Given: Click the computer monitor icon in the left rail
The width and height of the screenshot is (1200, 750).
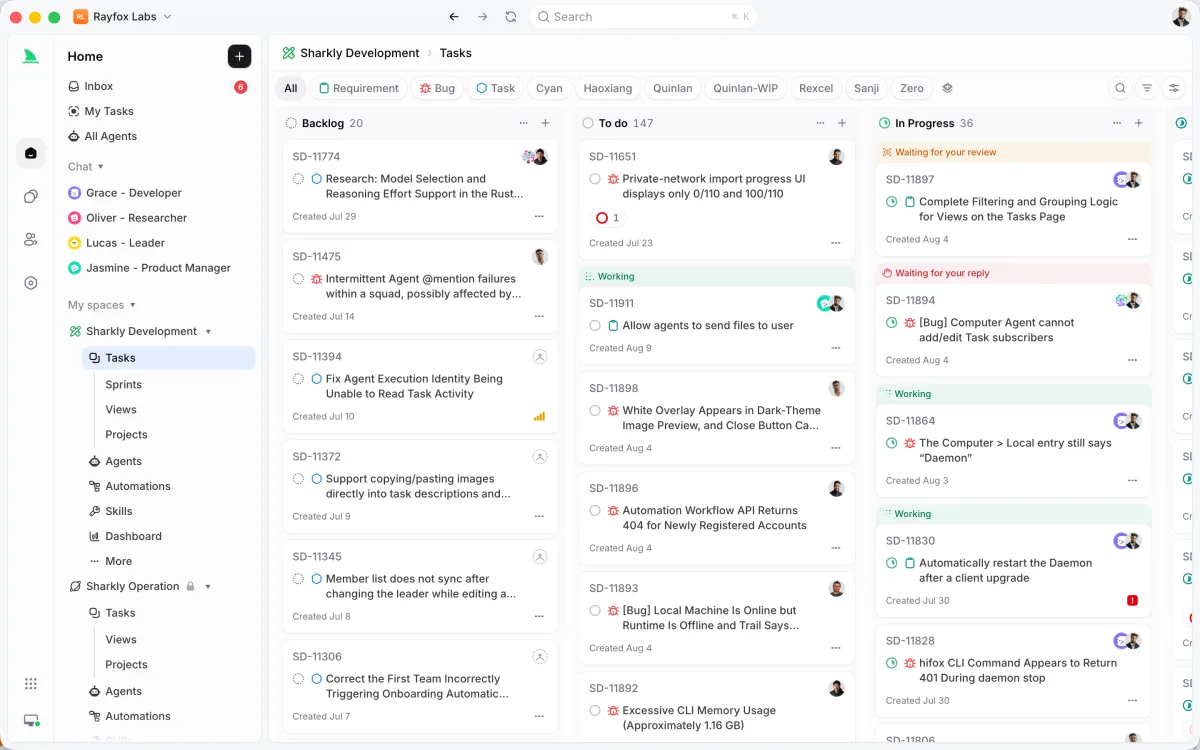Looking at the screenshot, I should [31, 720].
